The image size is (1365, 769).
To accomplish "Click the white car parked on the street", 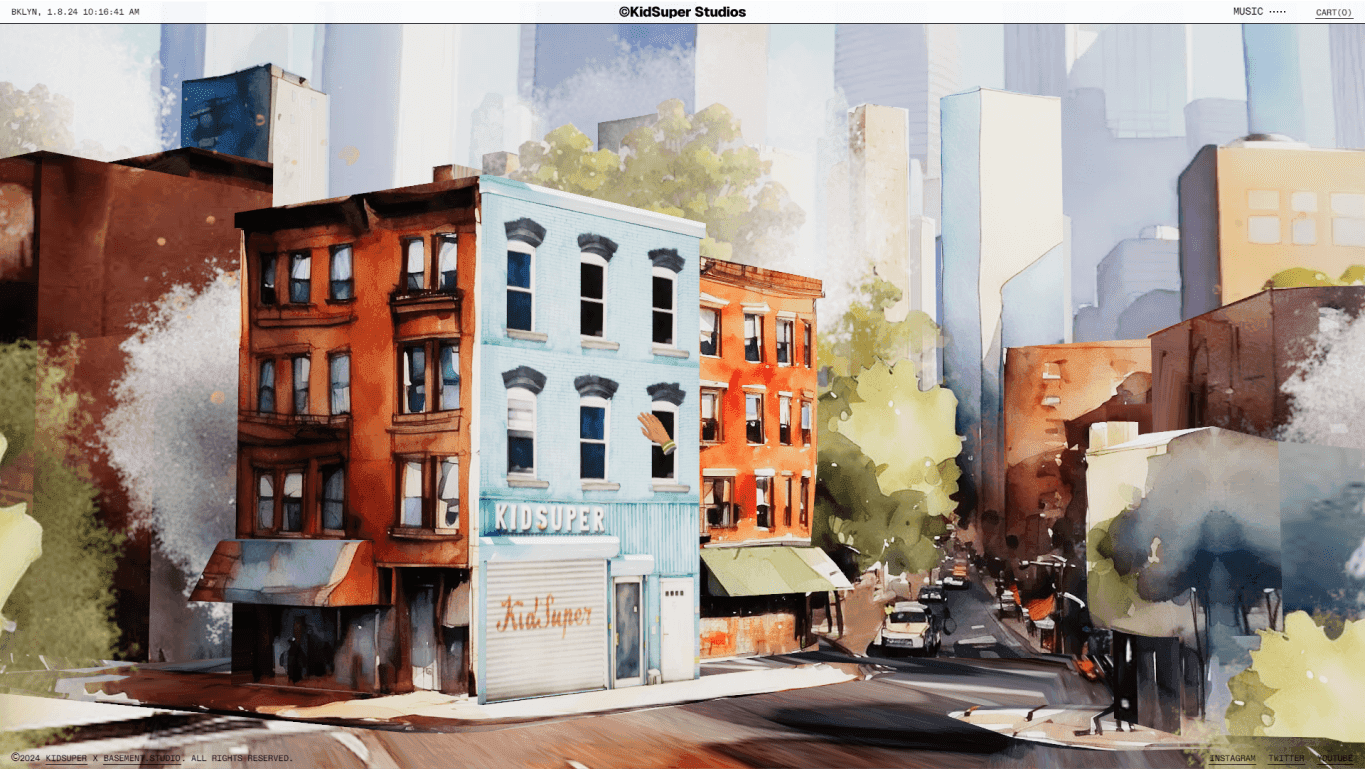I will click(907, 627).
